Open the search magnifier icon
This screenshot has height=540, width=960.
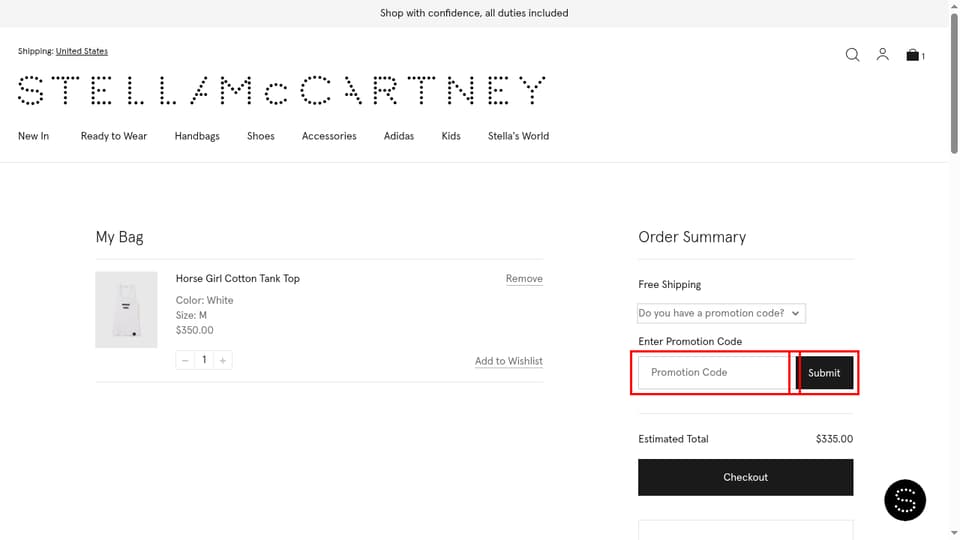852,55
